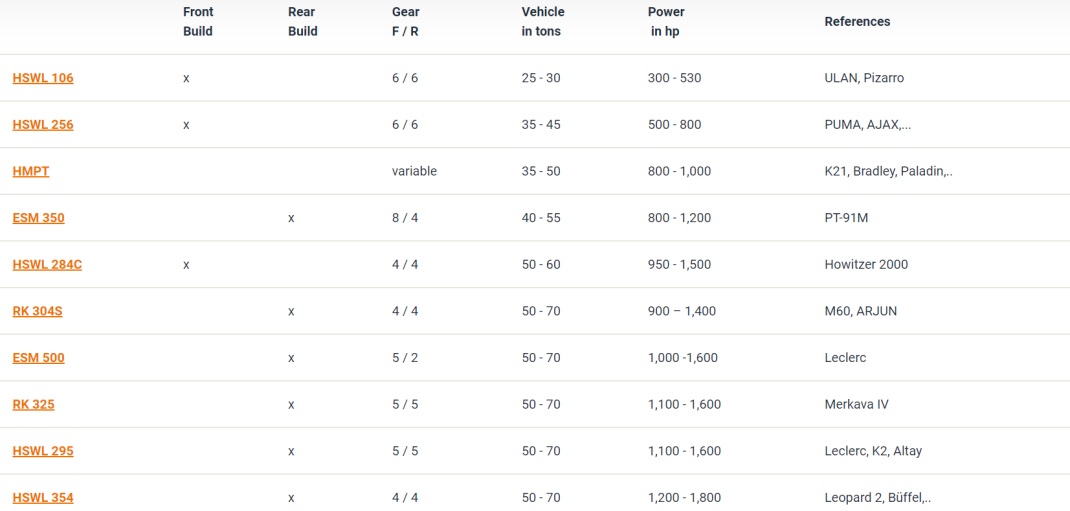Click the Howitzer 2000 reference cell

pos(866,265)
